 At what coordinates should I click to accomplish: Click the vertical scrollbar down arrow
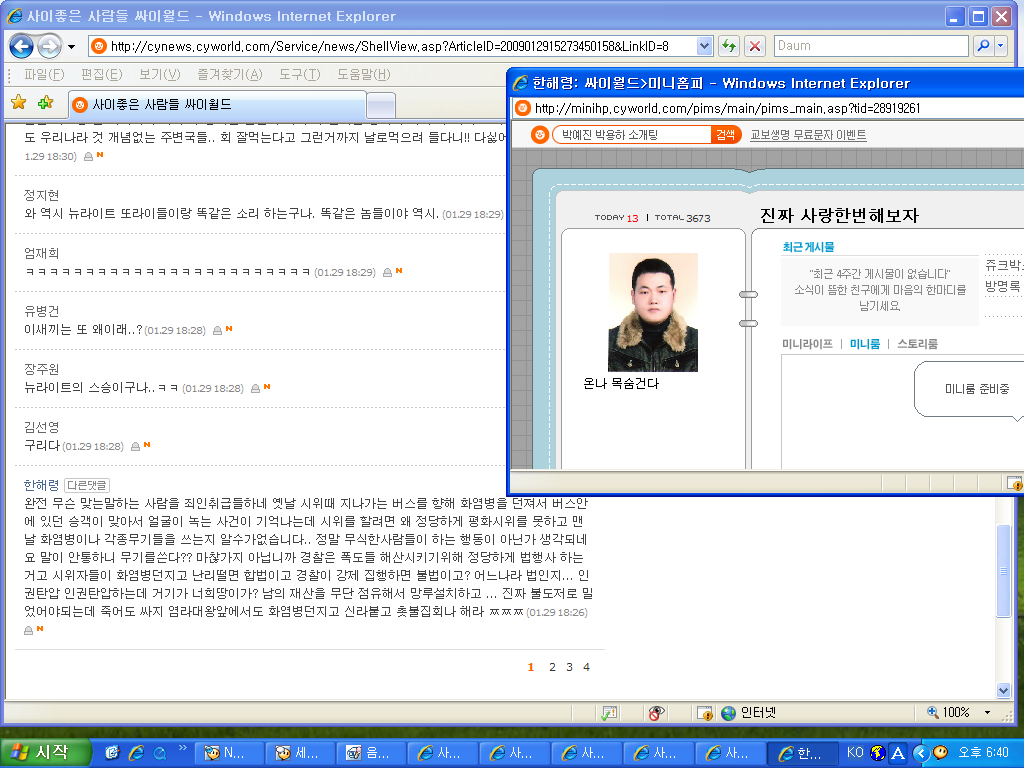click(1004, 690)
